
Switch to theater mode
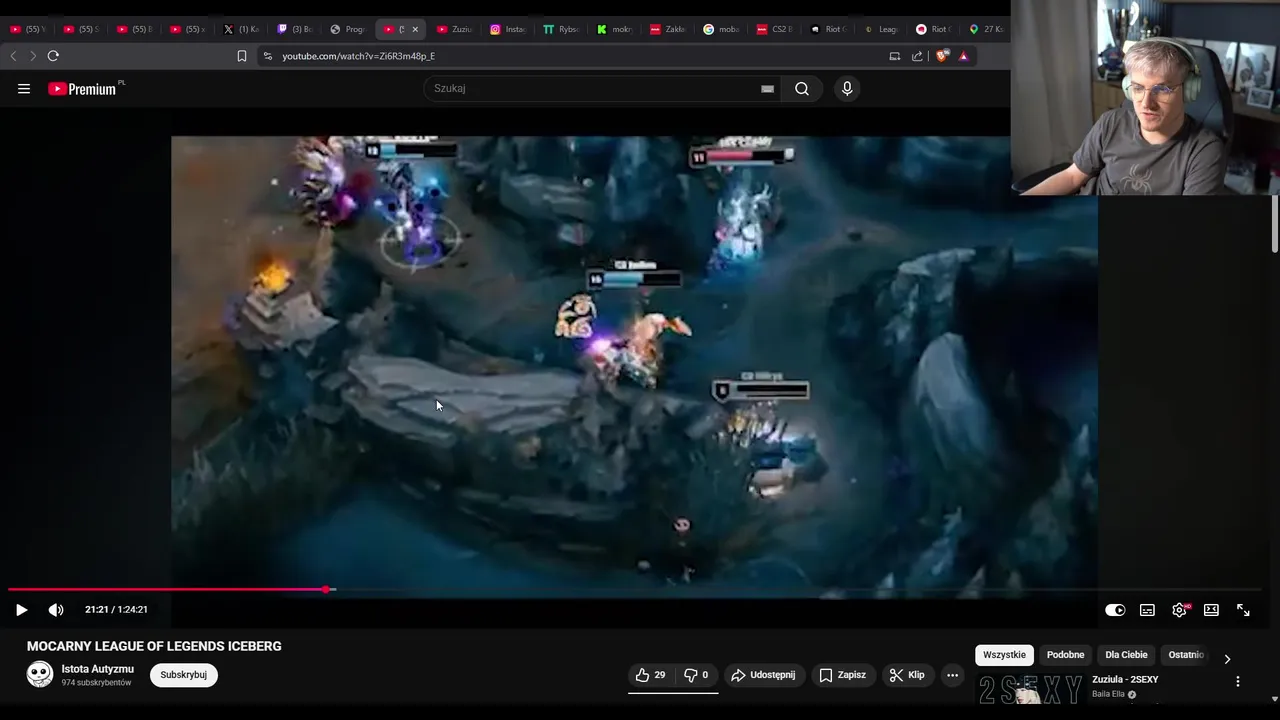[x=1211, y=610]
